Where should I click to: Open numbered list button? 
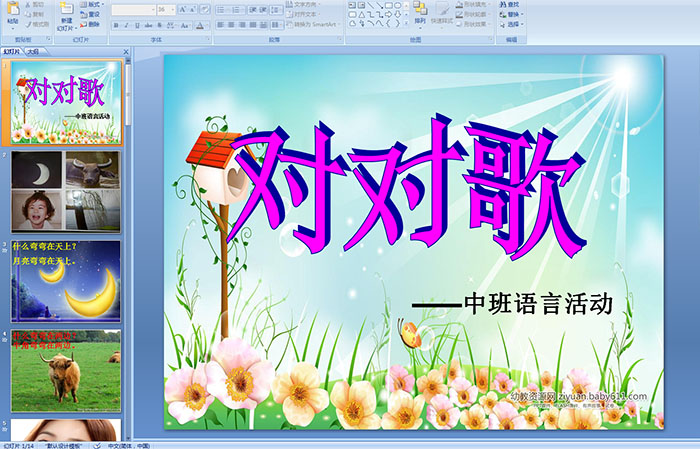(238, 9)
